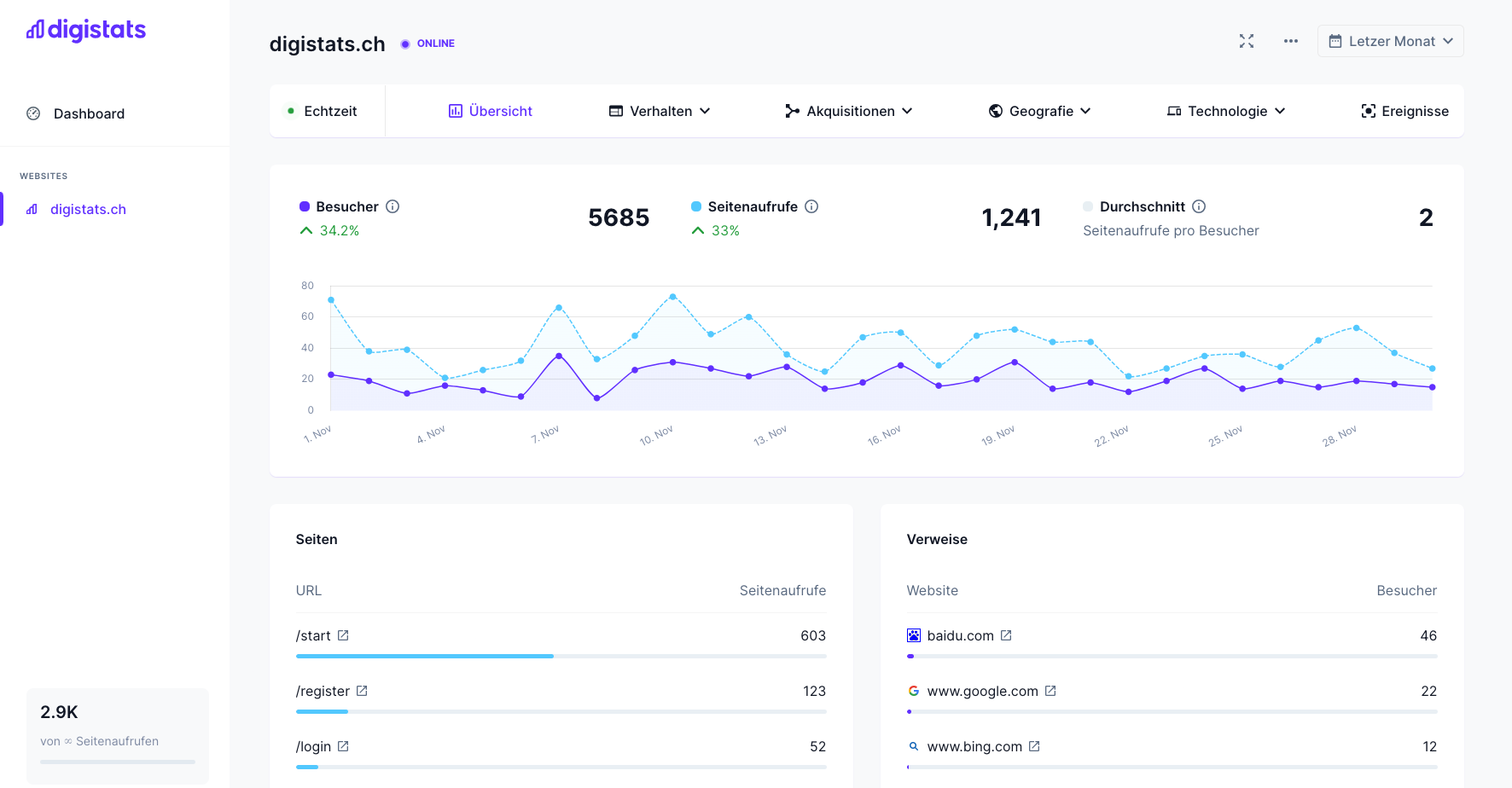
Task: Click the Ereignisse target icon
Action: [x=1369, y=111]
